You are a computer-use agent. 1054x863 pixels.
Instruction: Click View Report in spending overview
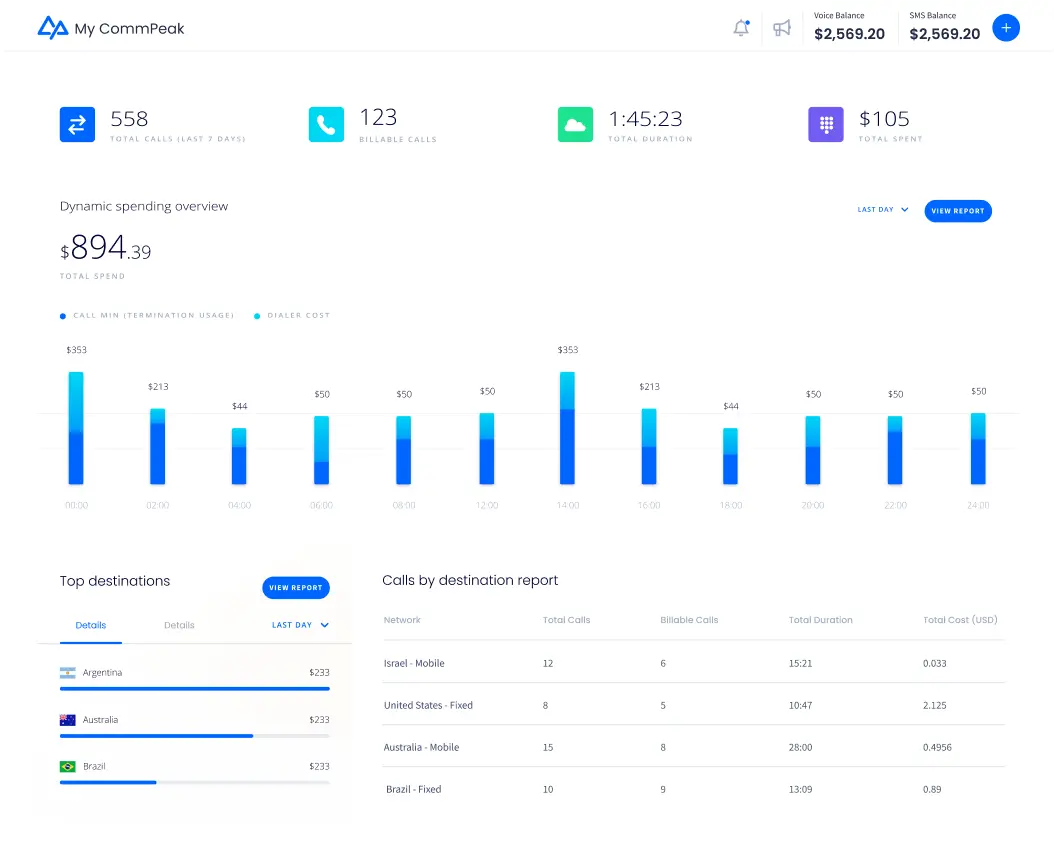957,211
